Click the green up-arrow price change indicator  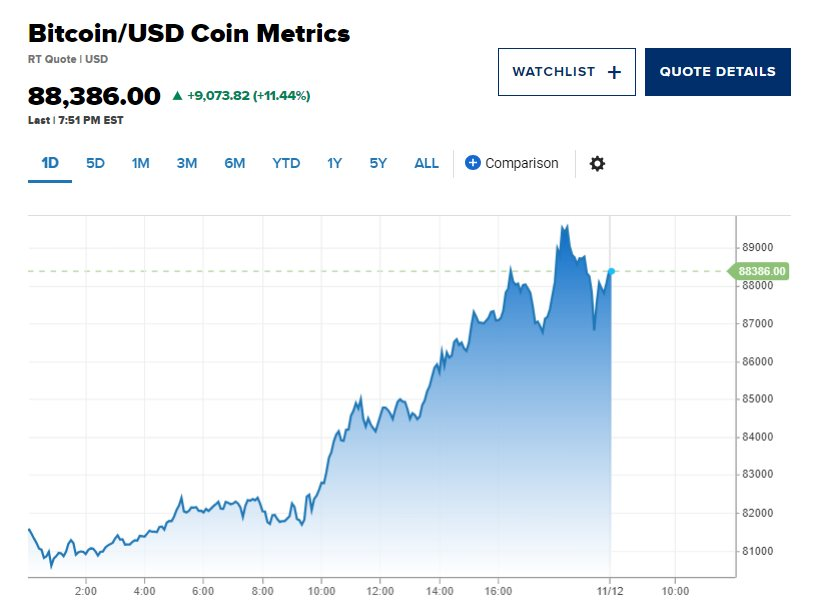(177, 95)
